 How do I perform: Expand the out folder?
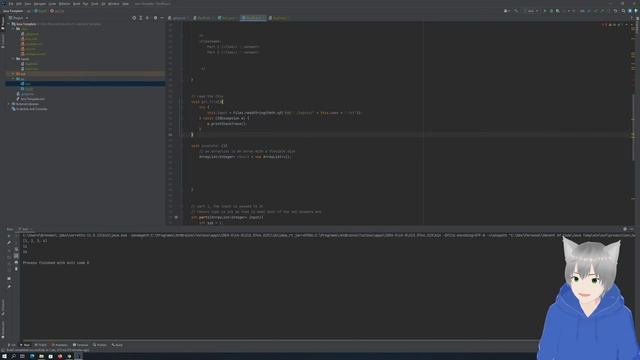[x=13, y=74]
